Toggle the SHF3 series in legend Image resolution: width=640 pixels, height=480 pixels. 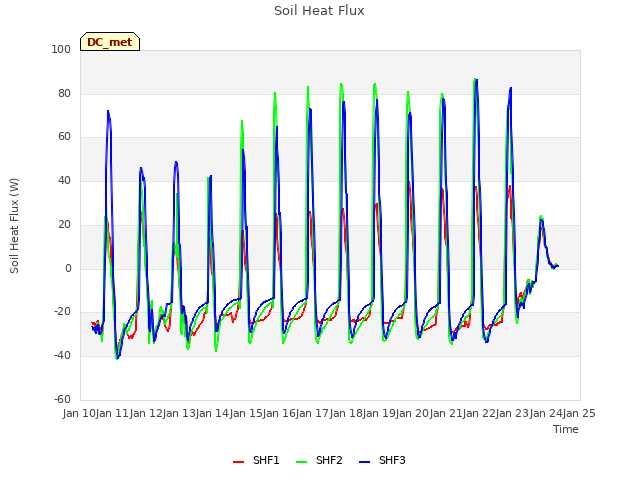point(382,460)
